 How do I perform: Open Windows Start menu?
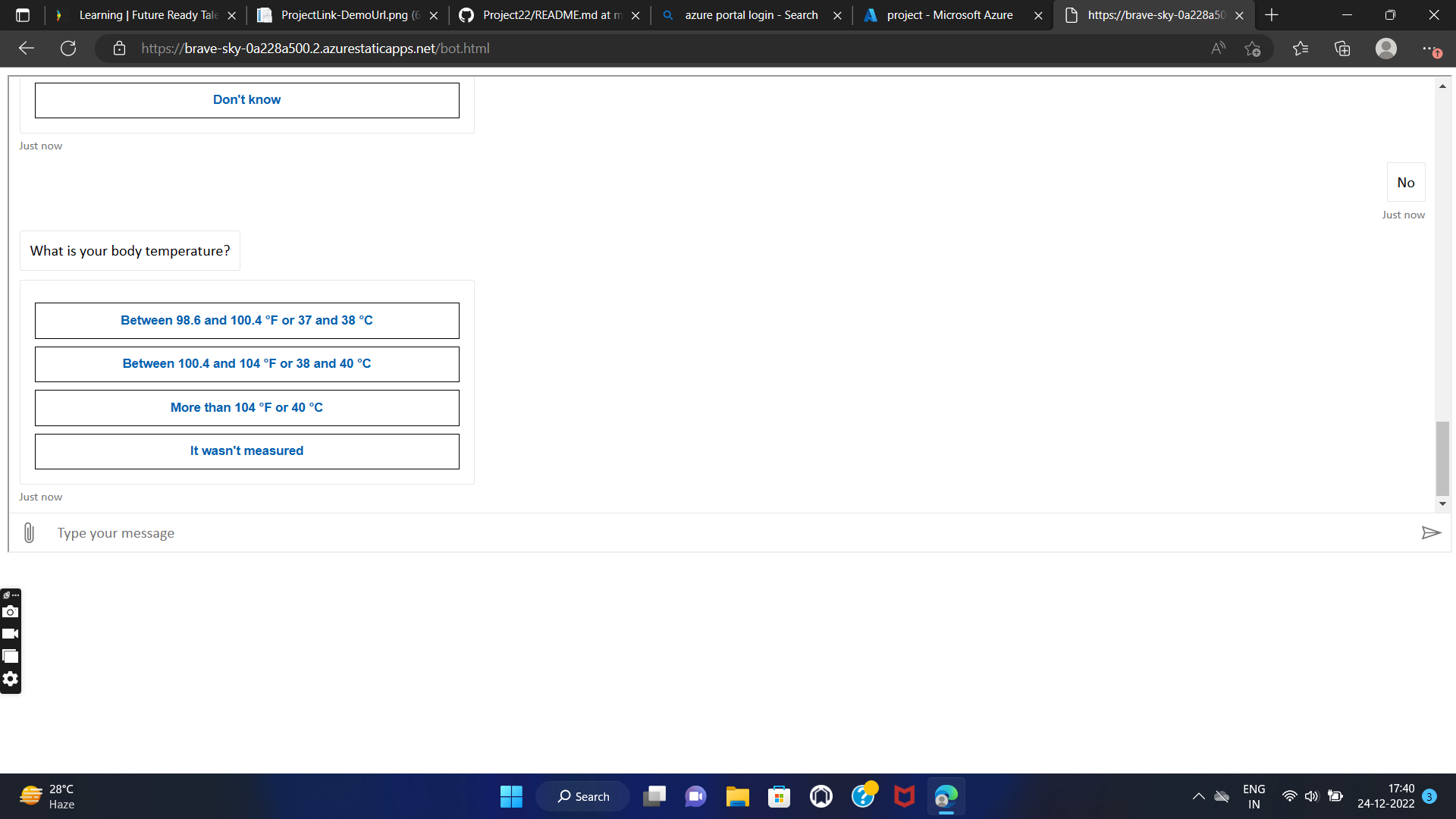pyautogui.click(x=511, y=796)
